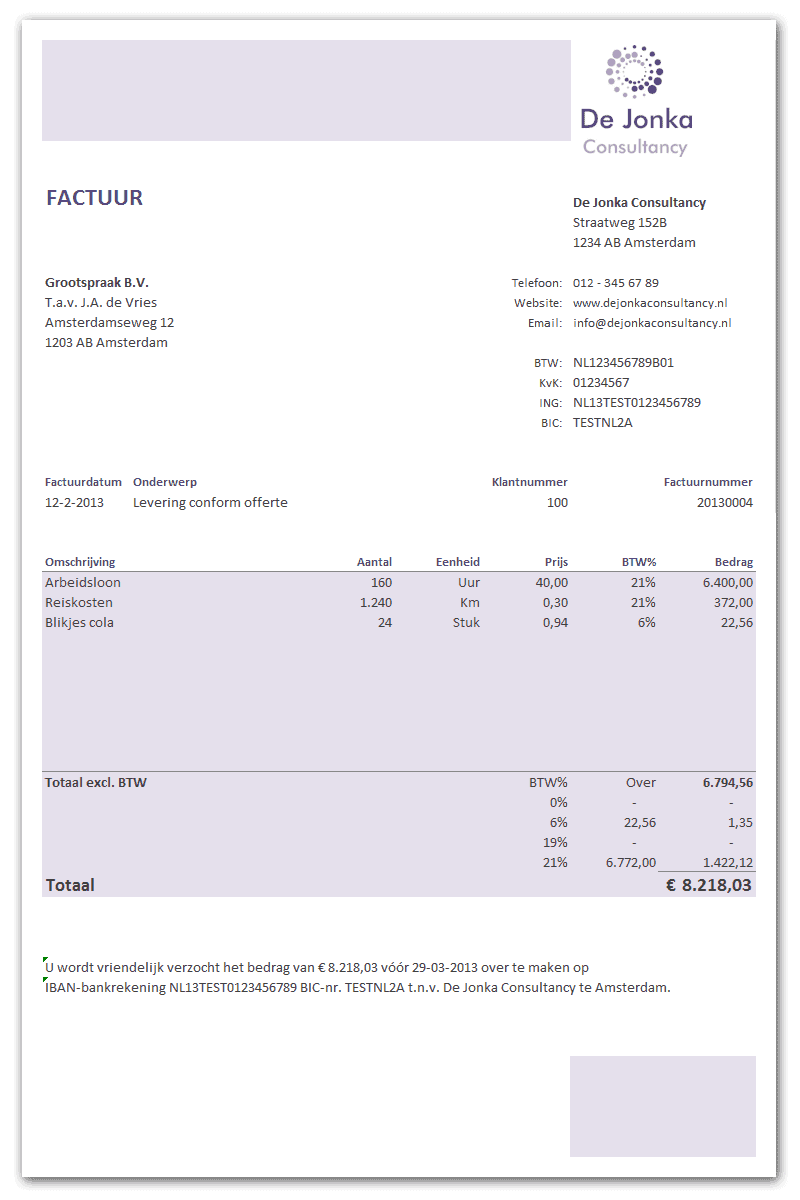
Task: Click the De Jonka Consultancy circular dot logo
Action: point(635,72)
